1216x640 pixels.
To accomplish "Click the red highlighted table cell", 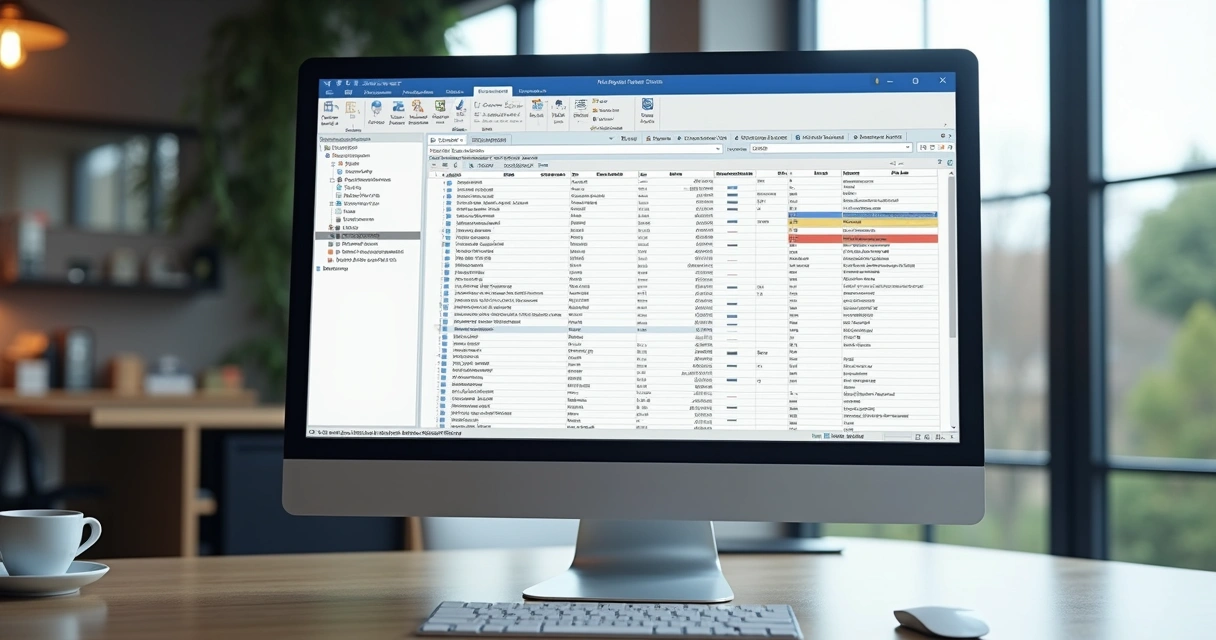I will [x=862, y=239].
